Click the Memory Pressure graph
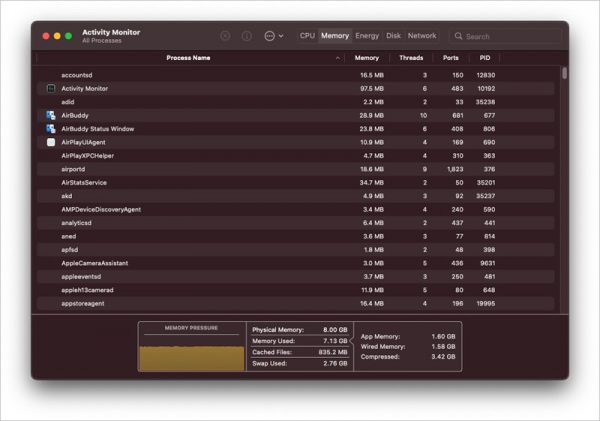600x421 pixels. click(190, 352)
